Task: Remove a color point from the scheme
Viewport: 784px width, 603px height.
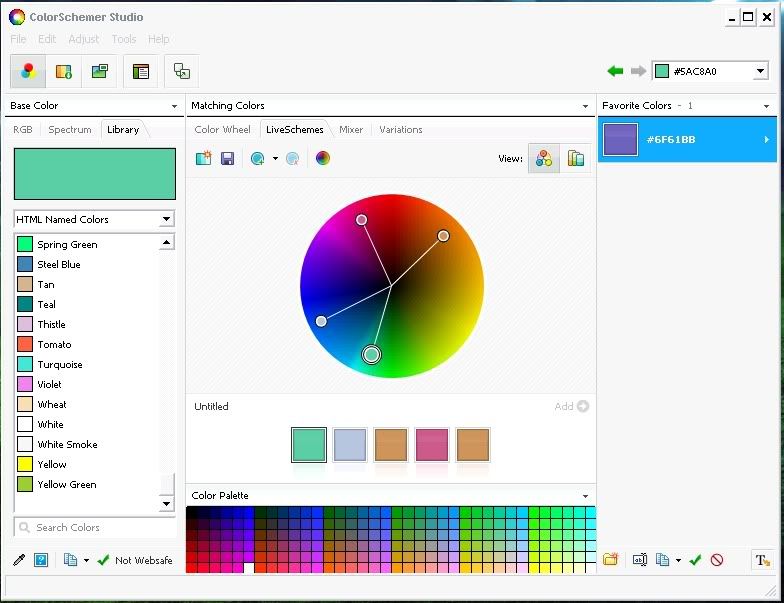Action: pos(292,158)
